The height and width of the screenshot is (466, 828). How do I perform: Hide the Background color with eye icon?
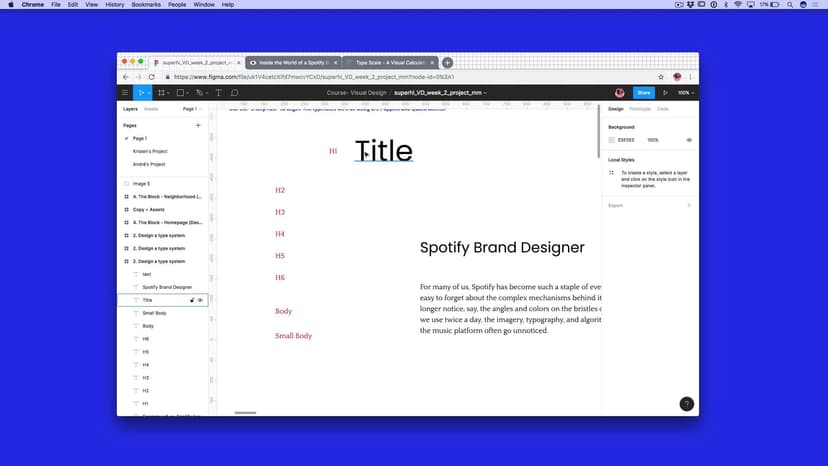tap(689, 140)
